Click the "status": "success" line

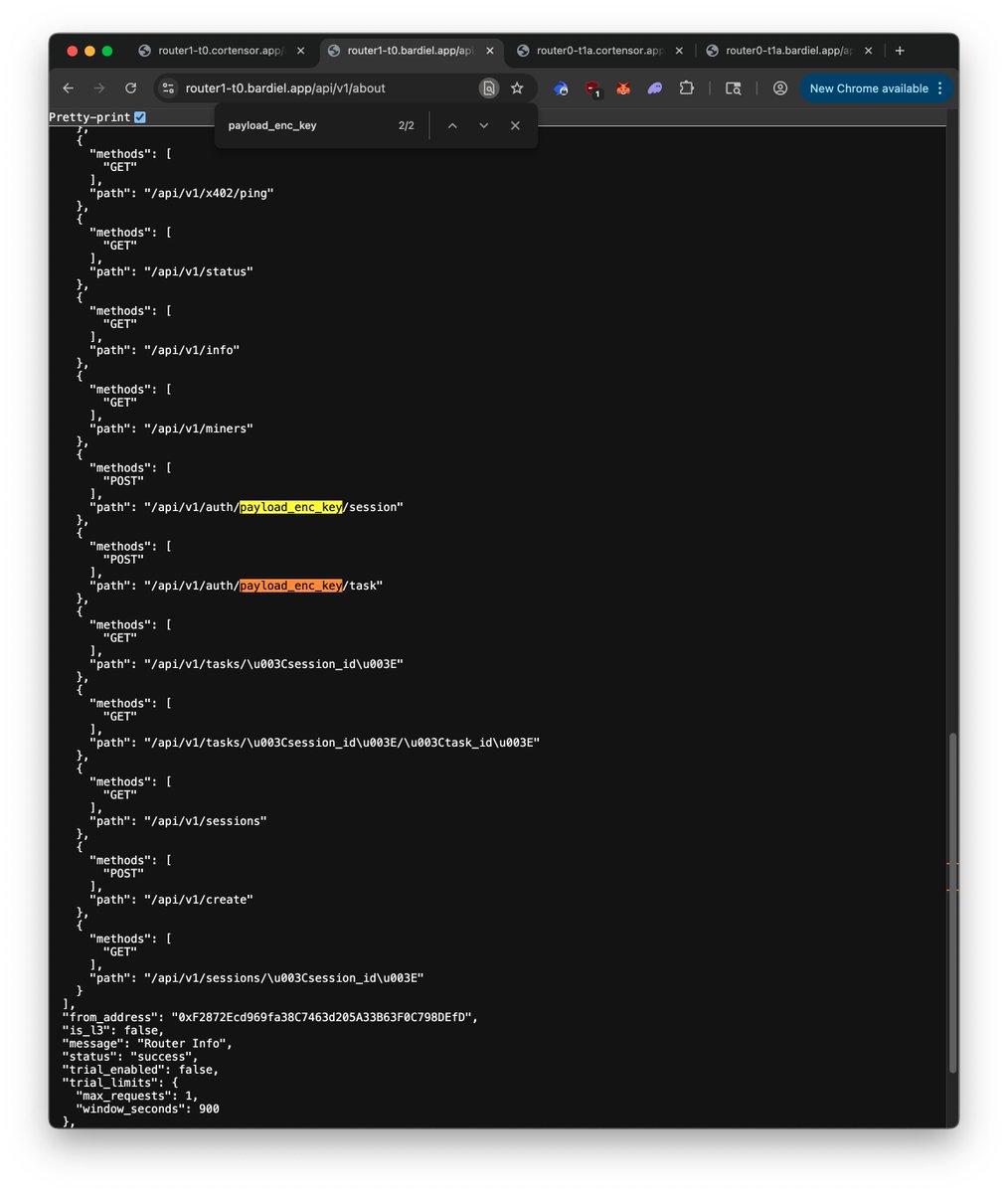click(x=130, y=1057)
